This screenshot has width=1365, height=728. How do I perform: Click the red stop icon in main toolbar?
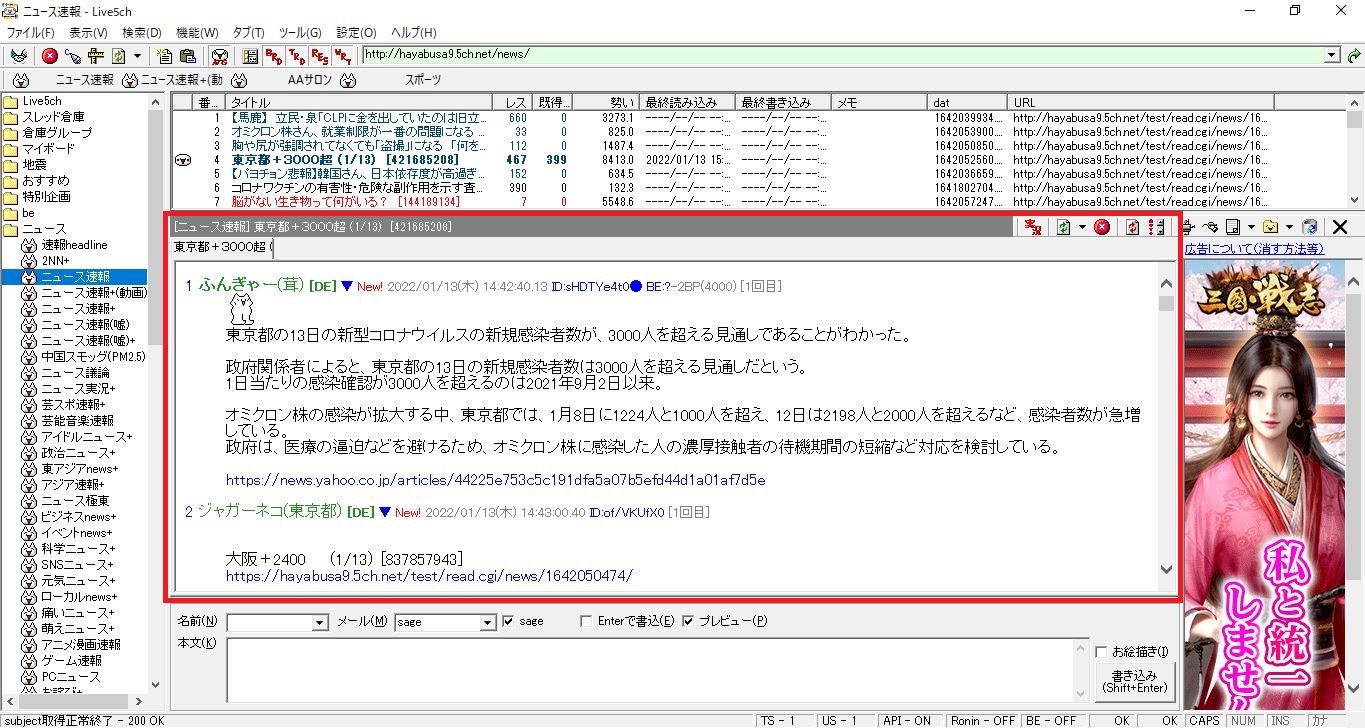point(50,56)
